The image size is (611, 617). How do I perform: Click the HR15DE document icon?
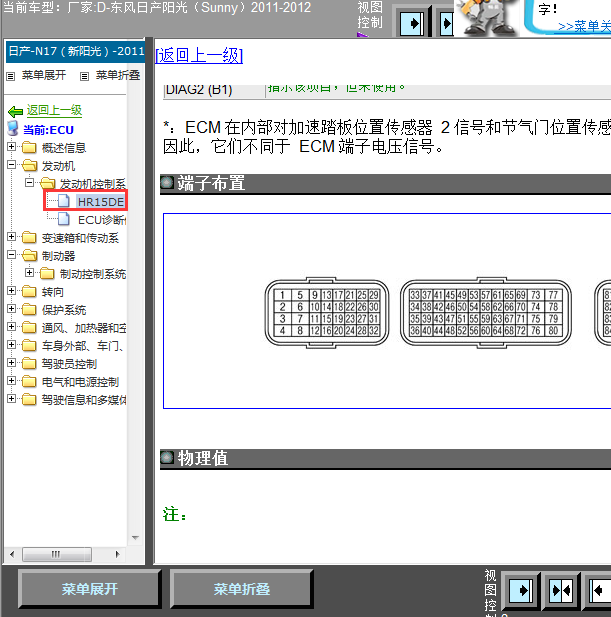tap(64, 201)
